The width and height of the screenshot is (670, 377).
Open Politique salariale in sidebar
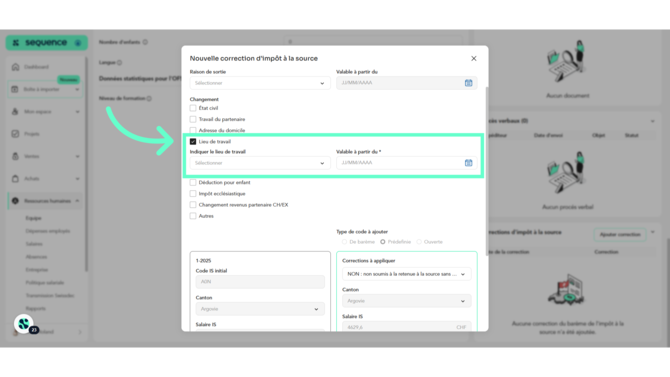coord(44,283)
